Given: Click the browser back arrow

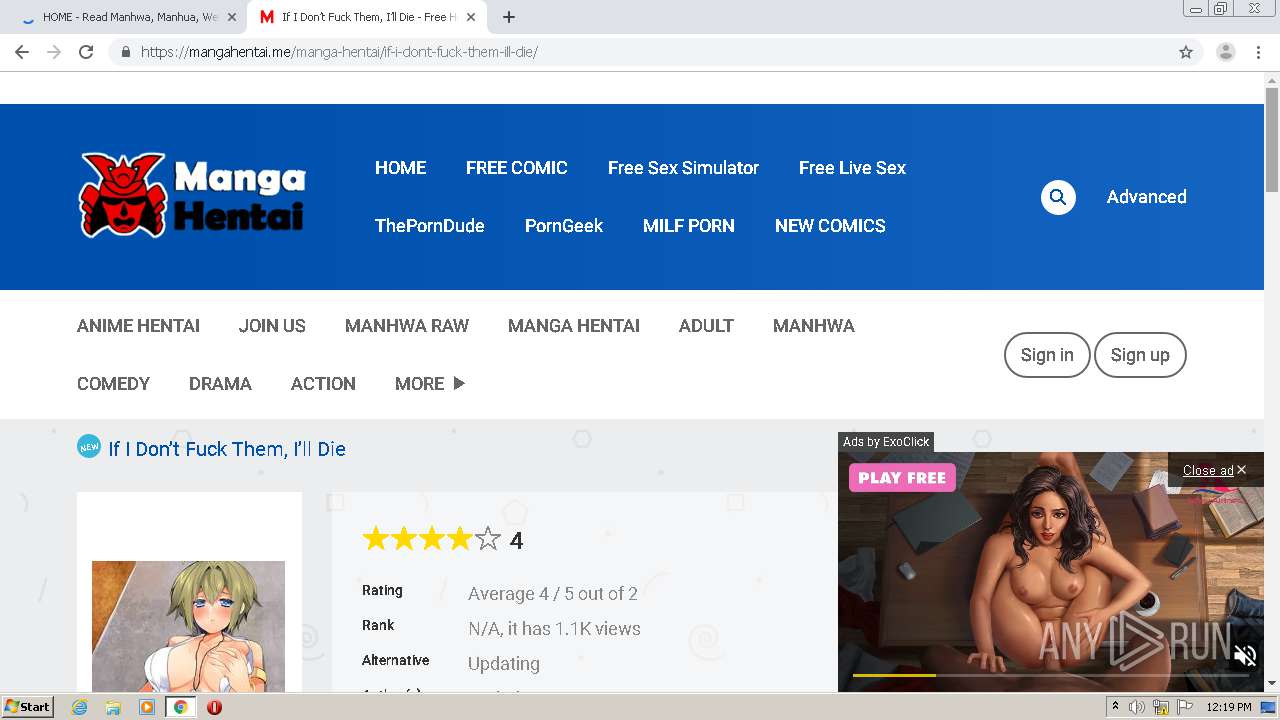Looking at the screenshot, I should (22, 52).
